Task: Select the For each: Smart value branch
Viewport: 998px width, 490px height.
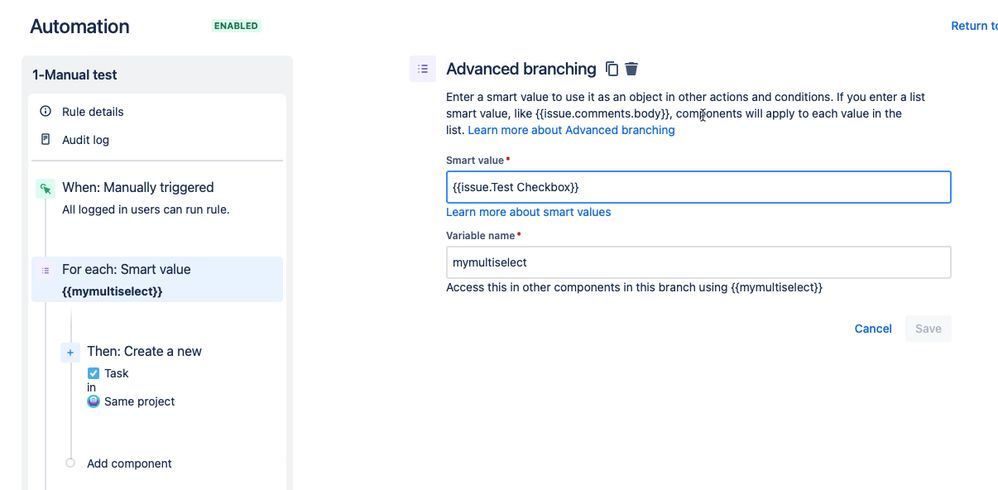Action: (x=157, y=279)
